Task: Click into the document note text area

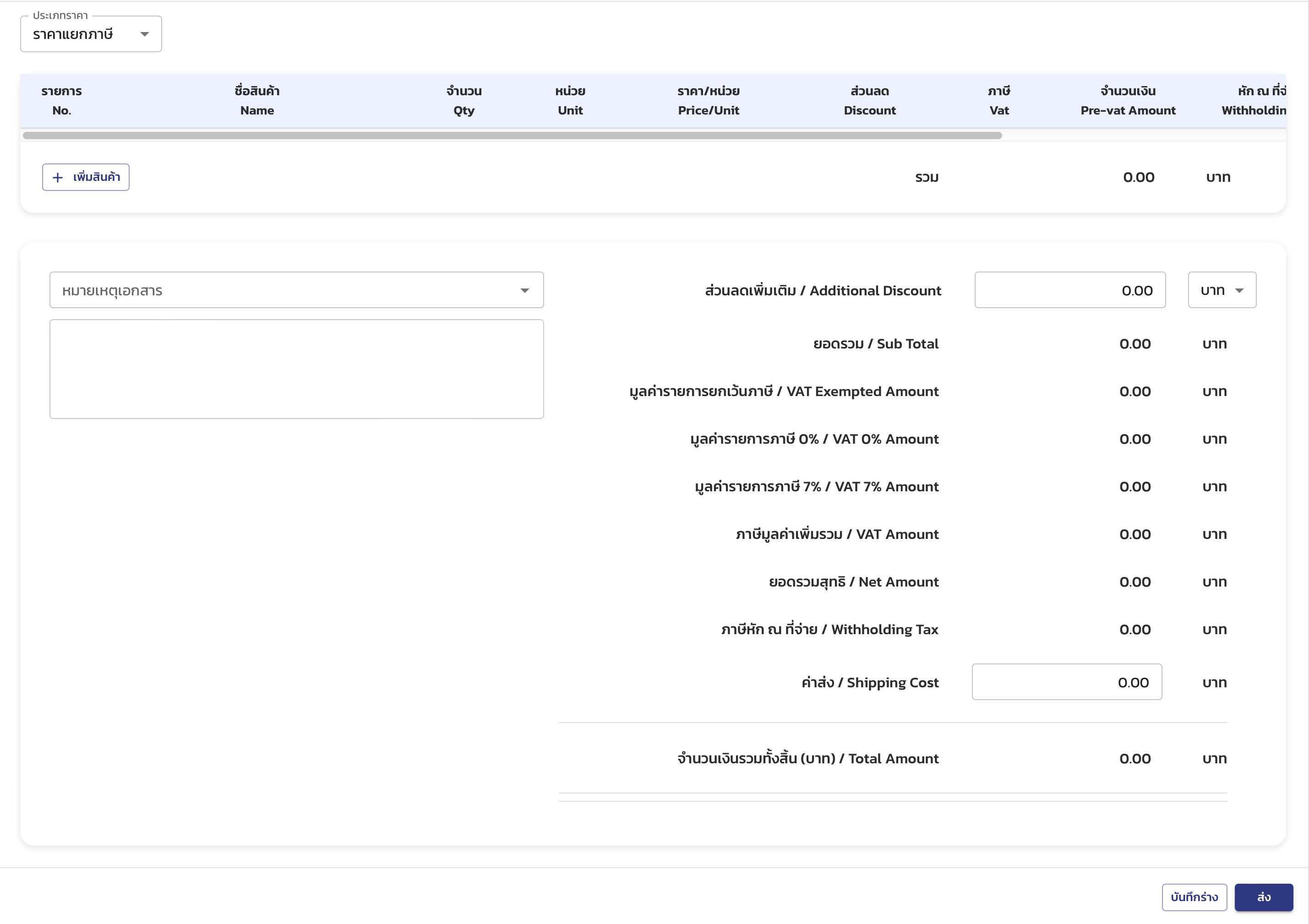Action: click(x=296, y=370)
